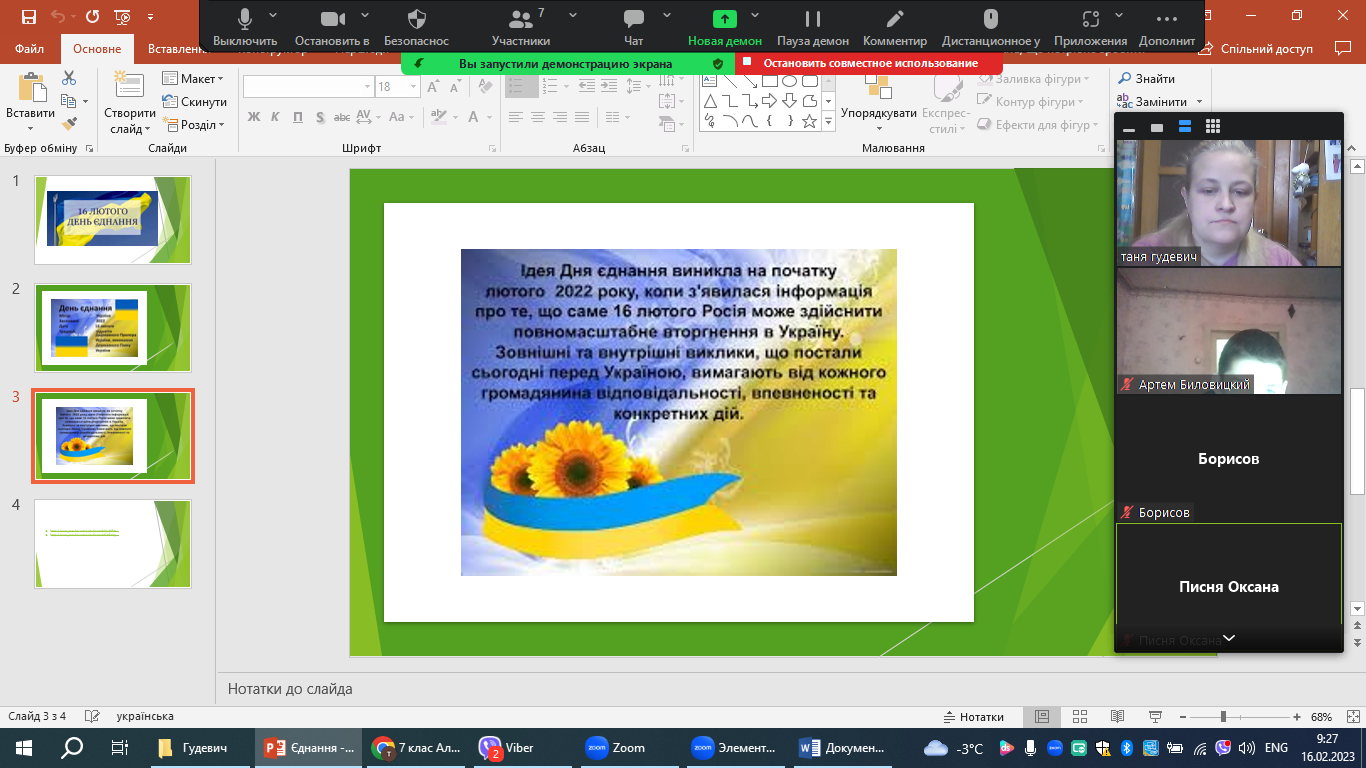Click the Cut scissors icon
This screenshot has height=768, width=1366.
pyautogui.click(x=69, y=78)
